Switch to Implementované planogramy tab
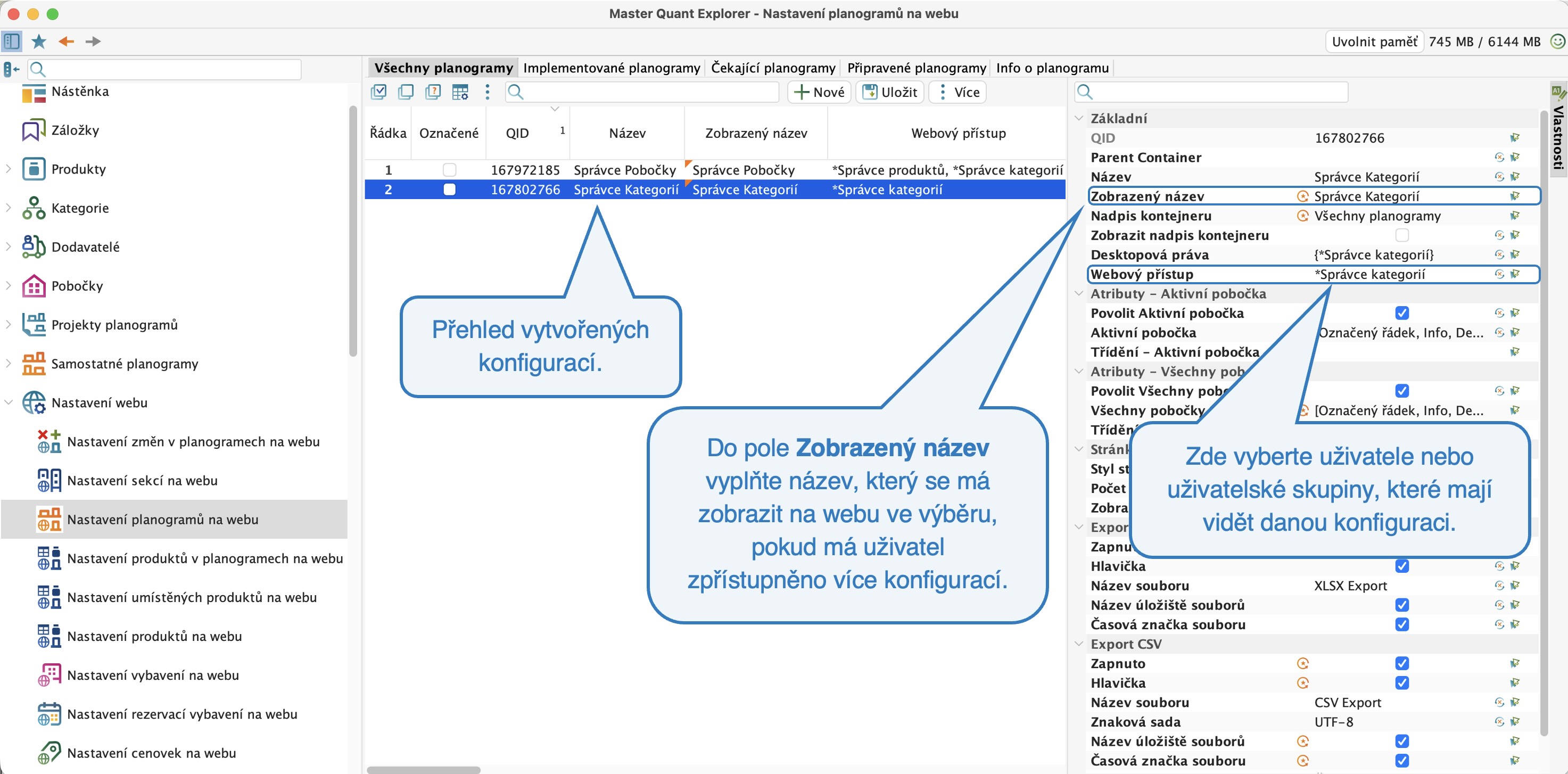Screen dimensions: 1568x774 coord(611,68)
